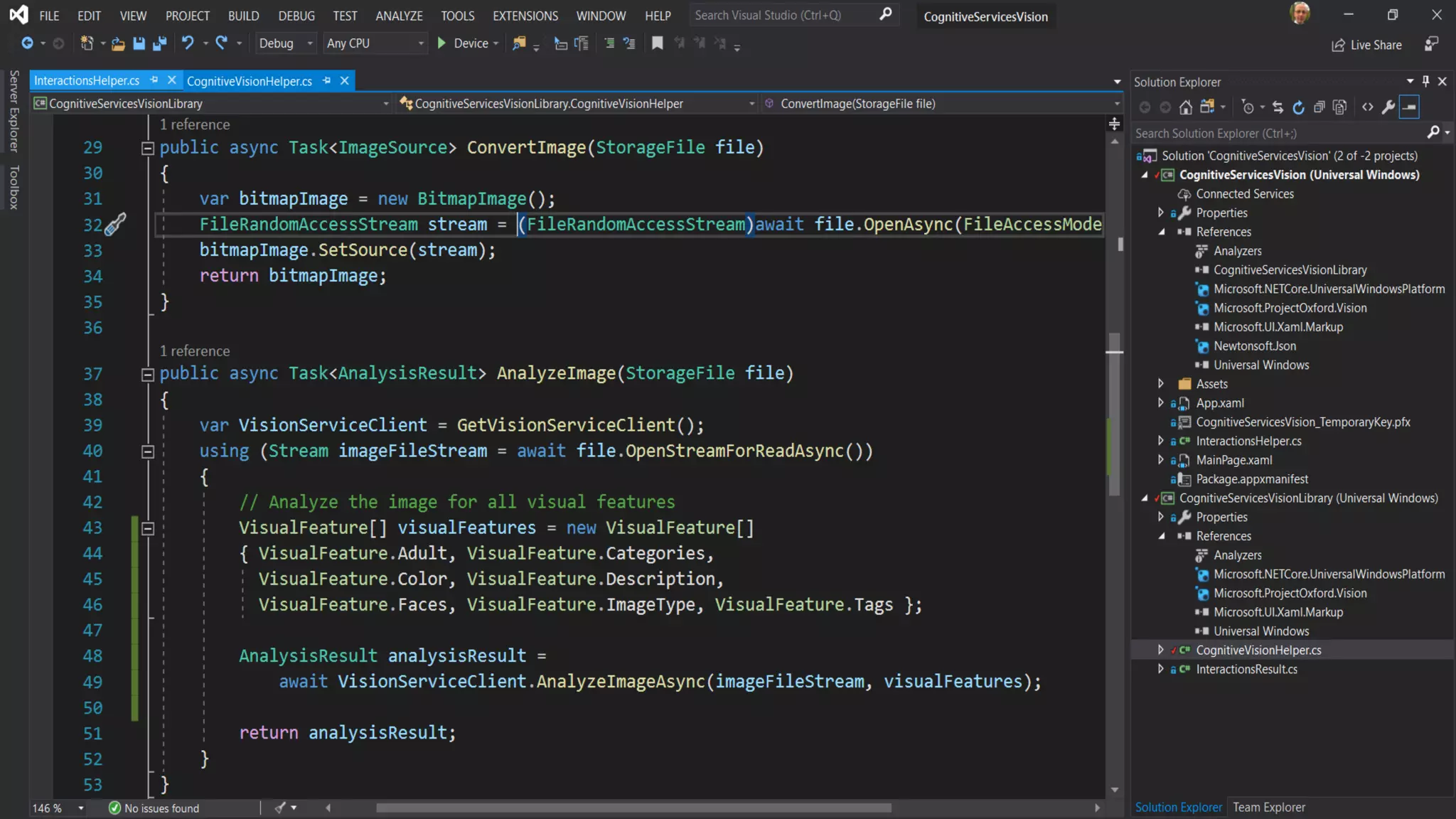Open the EXTENSIONS menu
The width and height of the screenshot is (1456, 819).
[525, 16]
